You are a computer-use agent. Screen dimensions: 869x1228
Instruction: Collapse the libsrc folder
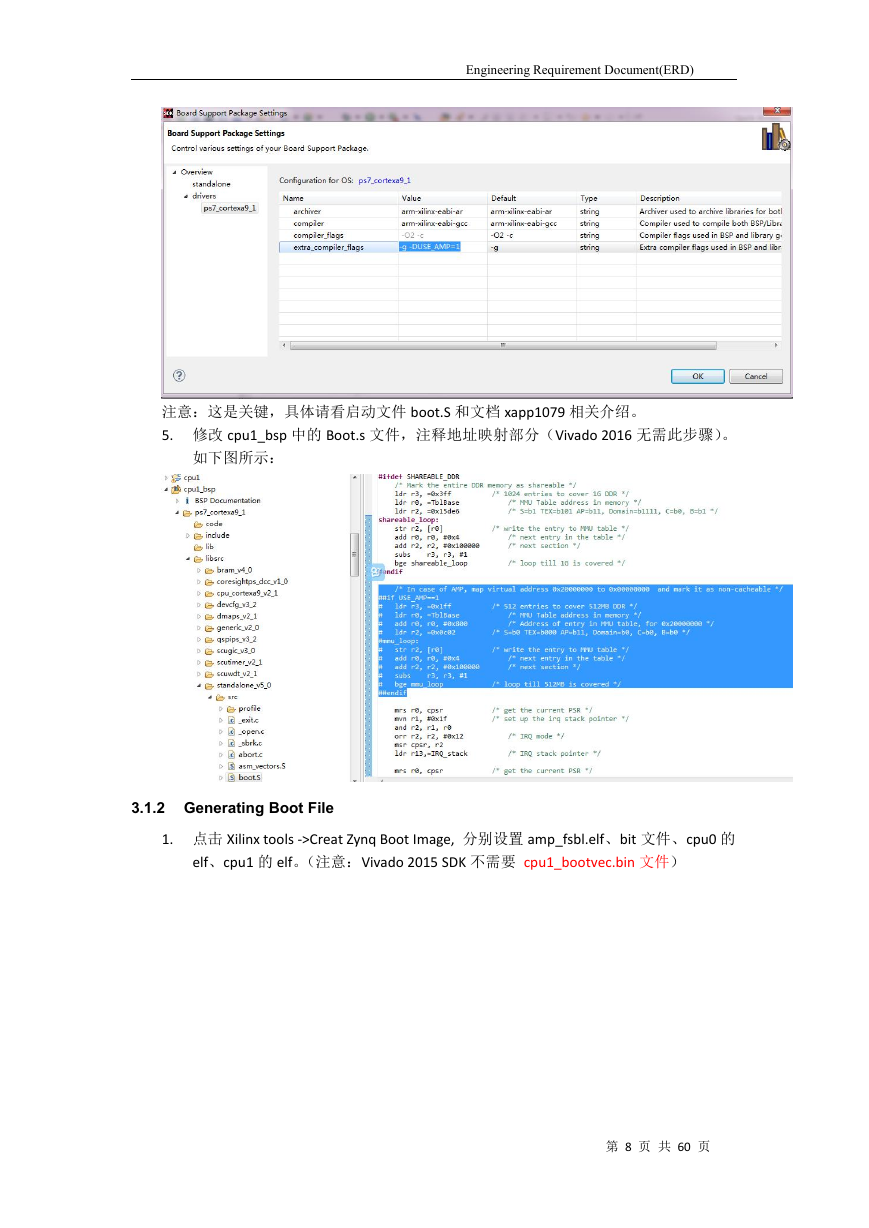(x=188, y=558)
